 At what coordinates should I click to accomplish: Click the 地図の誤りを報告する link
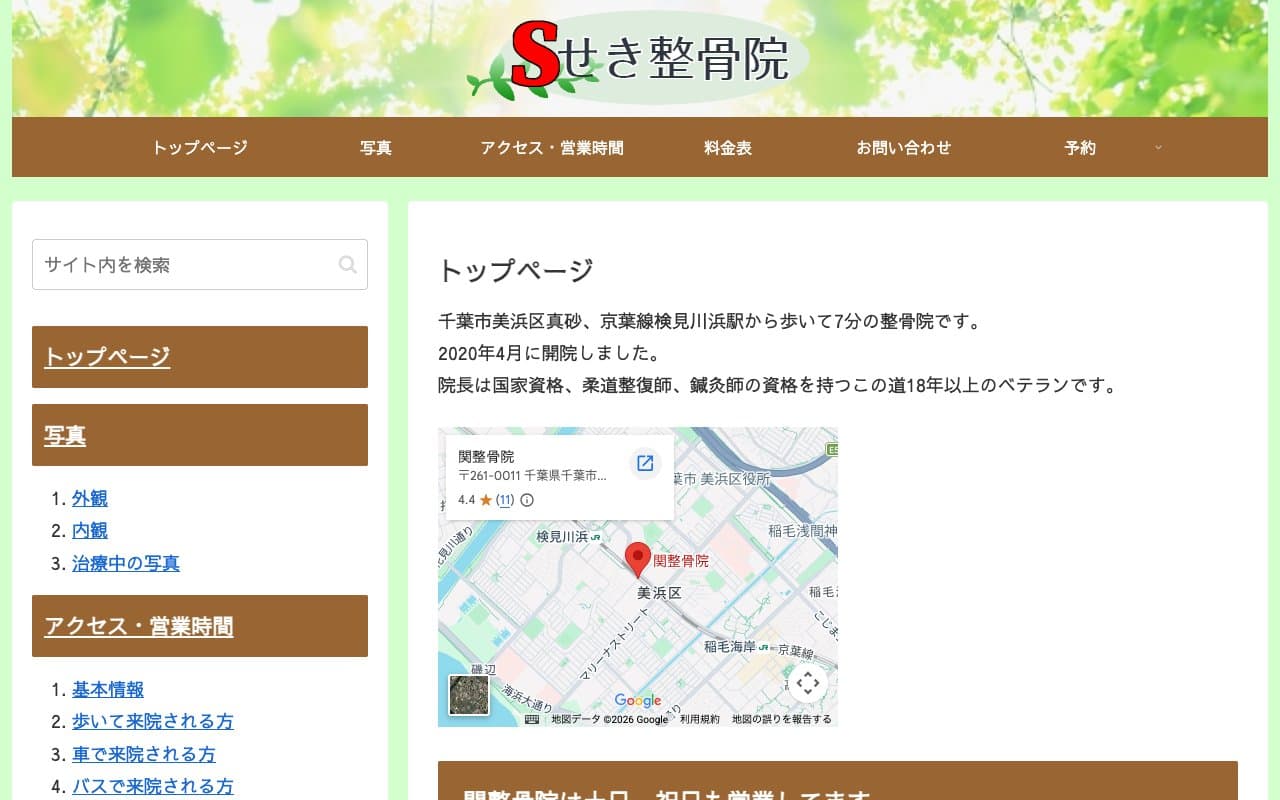tap(781, 719)
